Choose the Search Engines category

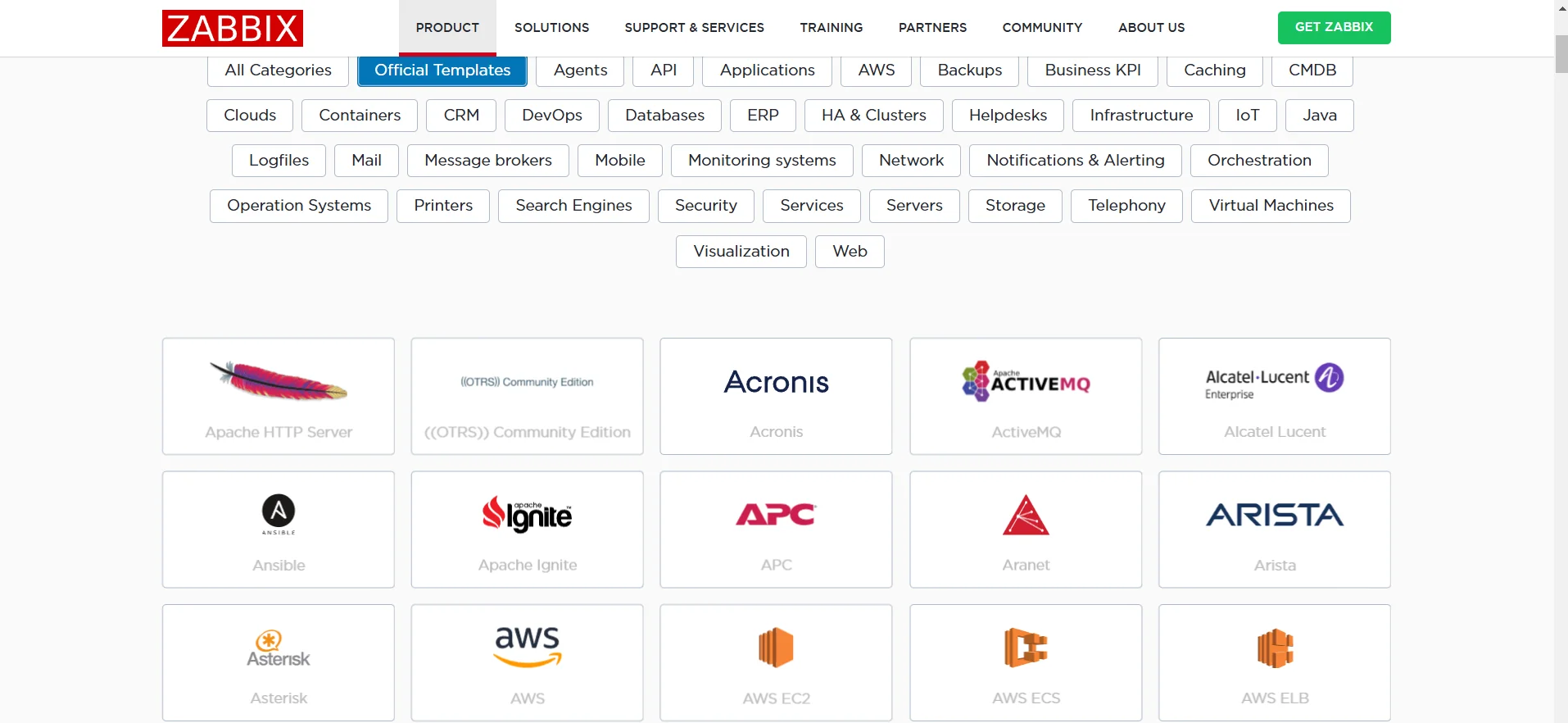(573, 206)
